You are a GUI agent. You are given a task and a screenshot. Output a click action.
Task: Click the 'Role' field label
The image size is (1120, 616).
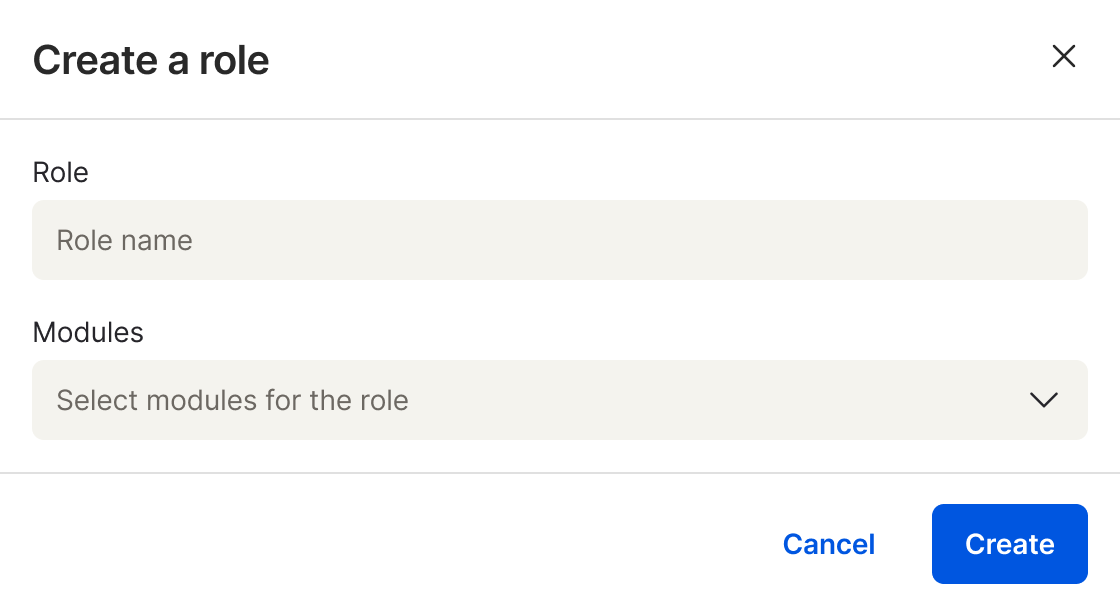(x=61, y=172)
